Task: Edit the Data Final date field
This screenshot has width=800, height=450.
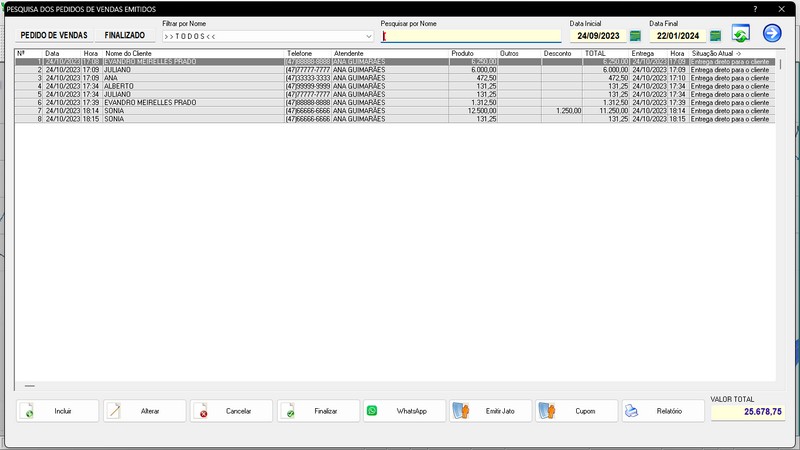Action: (678, 36)
